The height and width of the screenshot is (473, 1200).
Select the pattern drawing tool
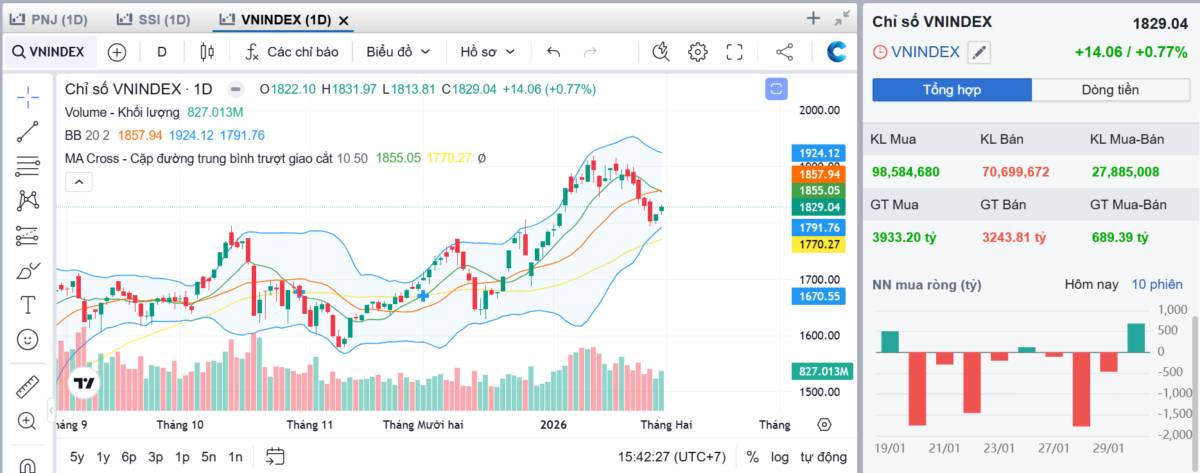(x=28, y=200)
